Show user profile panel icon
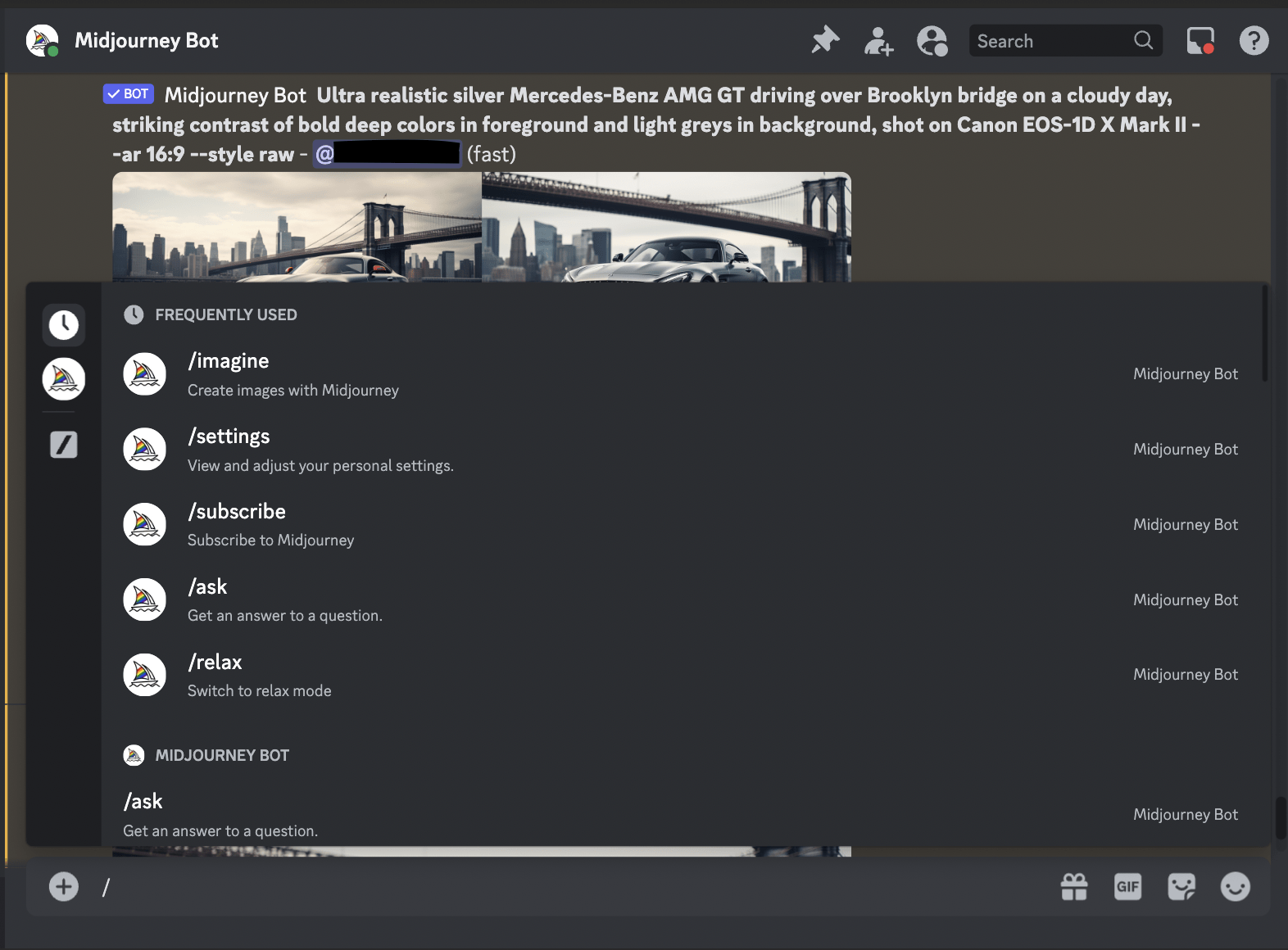The image size is (1288, 950). (x=932, y=40)
